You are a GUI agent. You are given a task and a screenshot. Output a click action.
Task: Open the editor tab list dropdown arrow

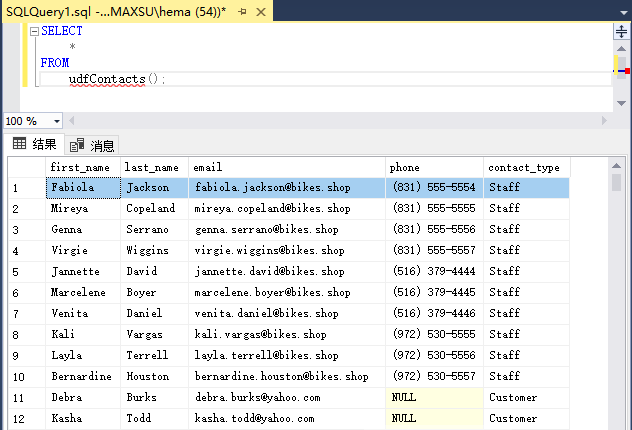[624, 13]
